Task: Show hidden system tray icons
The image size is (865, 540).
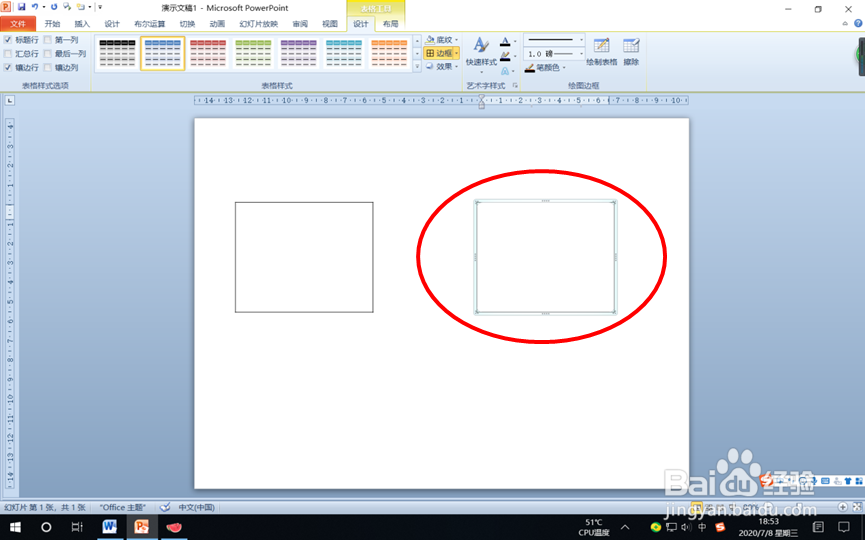Action: pyautogui.click(x=625, y=527)
